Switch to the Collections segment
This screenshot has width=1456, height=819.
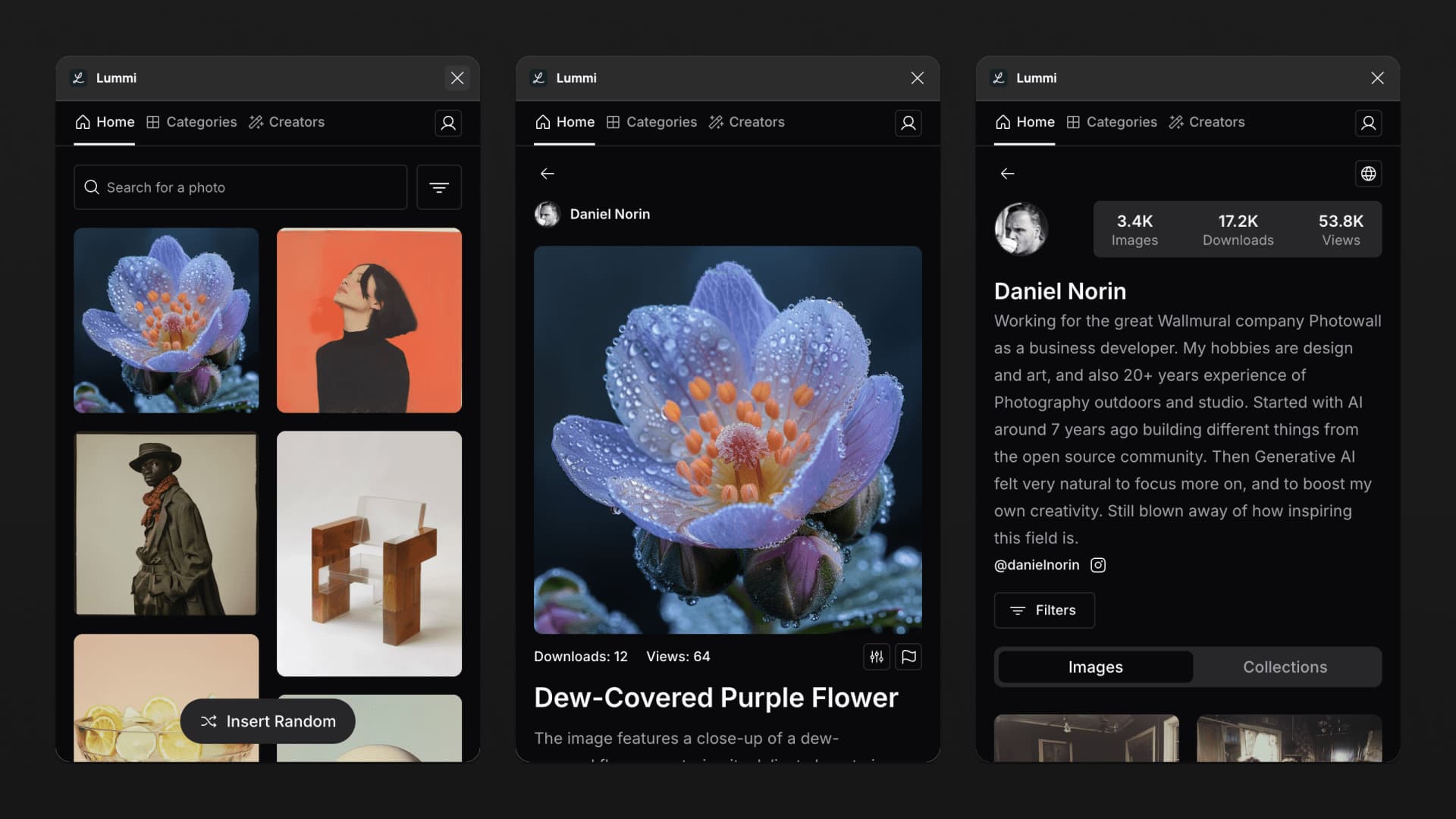[1285, 667]
